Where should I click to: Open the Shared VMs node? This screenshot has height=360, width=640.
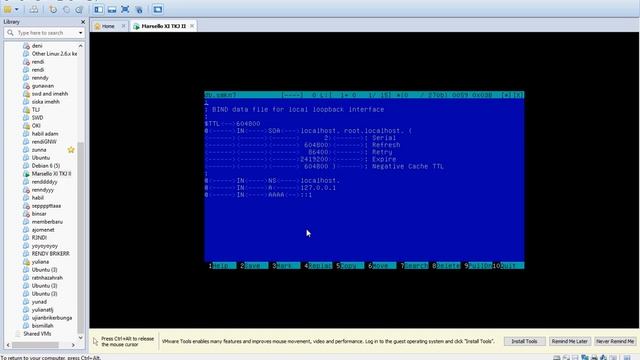pos(37,333)
